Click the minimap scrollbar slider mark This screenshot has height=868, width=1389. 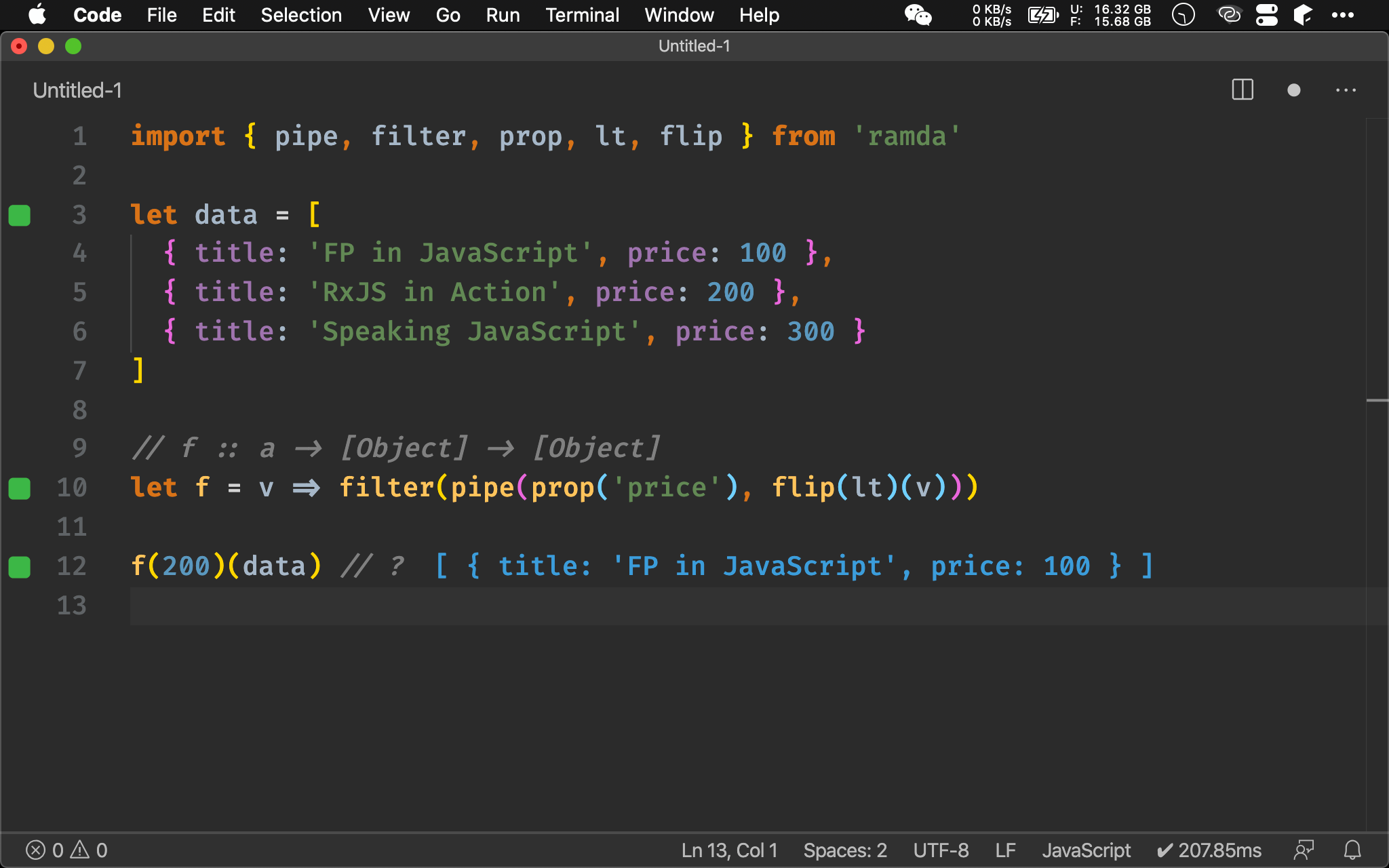[x=1377, y=401]
